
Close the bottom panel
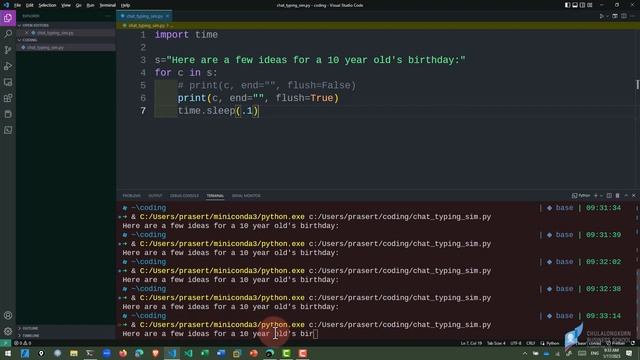click(634, 196)
